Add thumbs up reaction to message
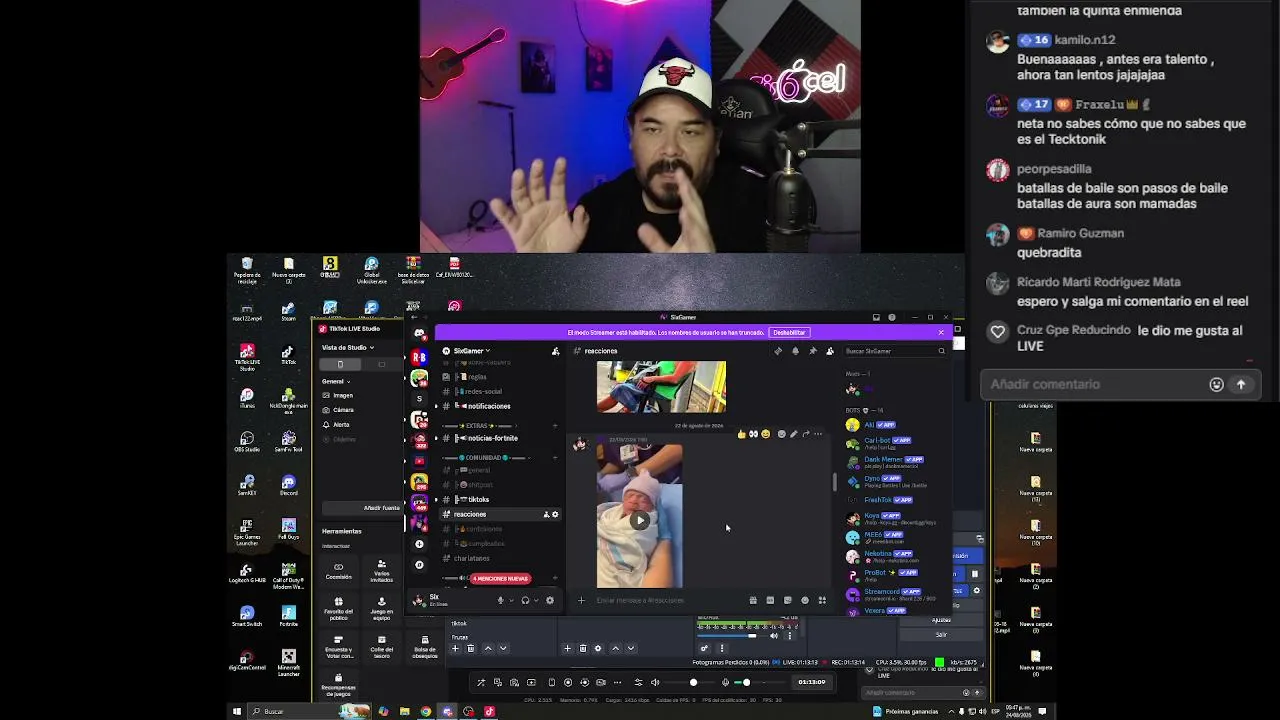This screenshot has width=1280, height=720. click(741, 434)
